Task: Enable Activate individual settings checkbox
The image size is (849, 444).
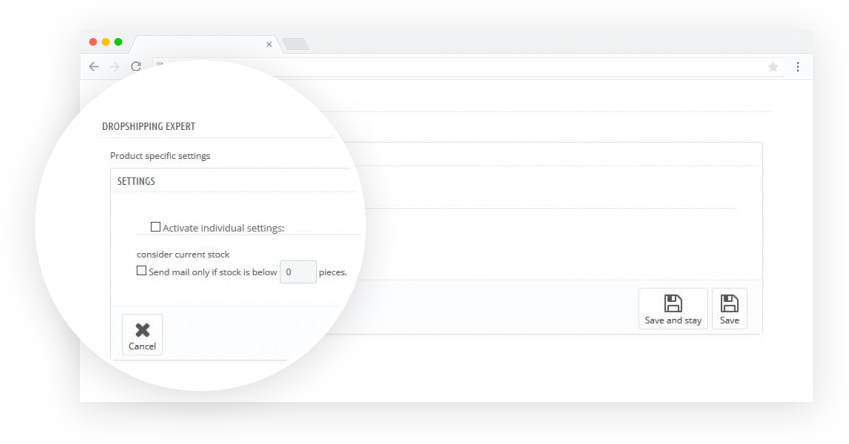Action: click(155, 227)
